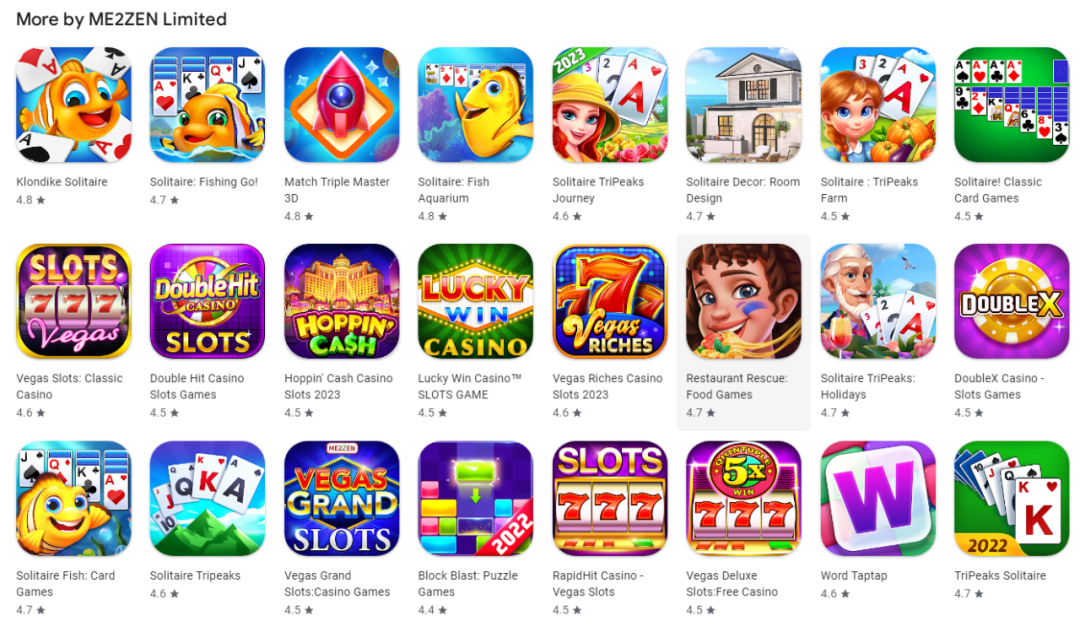Open the Block Blast: Puzzle Games icon
This screenshot has width=1080, height=632.
(x=475, y=498)
